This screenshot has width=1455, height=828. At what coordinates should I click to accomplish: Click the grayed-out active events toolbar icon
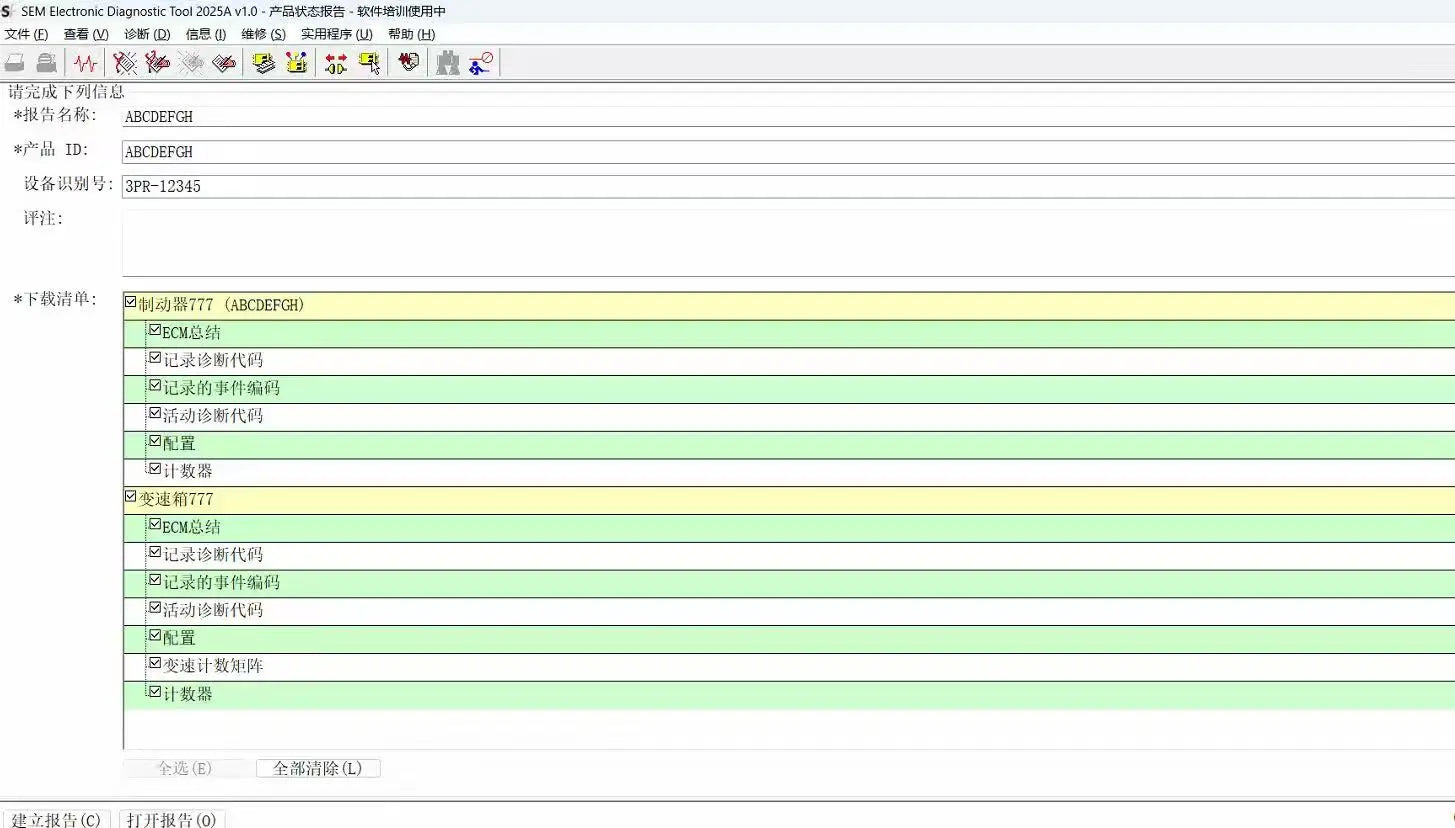click(x=191, y=63)
